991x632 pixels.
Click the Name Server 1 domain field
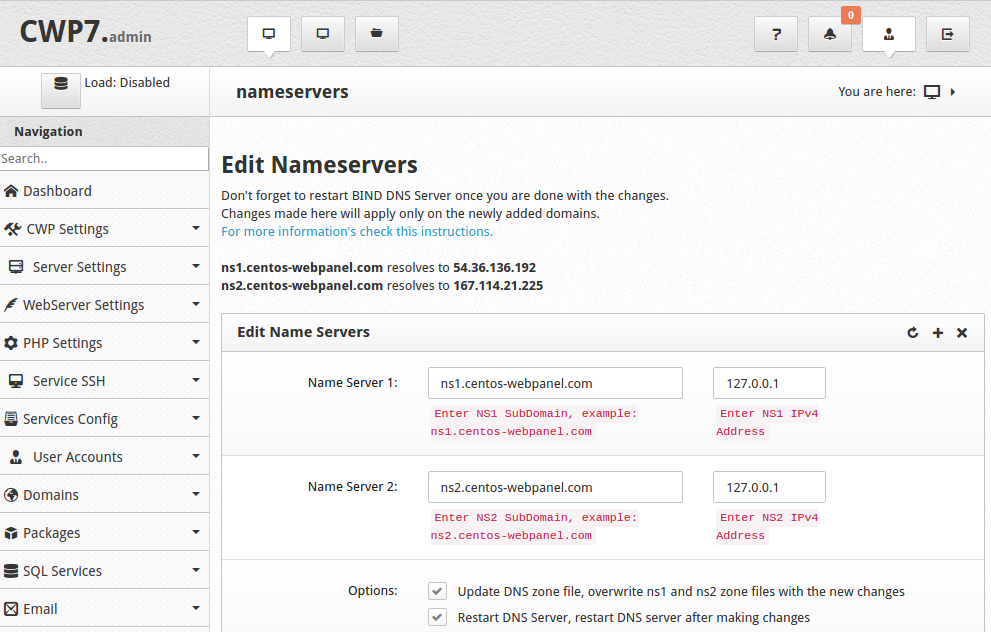(x=555, y=383)
